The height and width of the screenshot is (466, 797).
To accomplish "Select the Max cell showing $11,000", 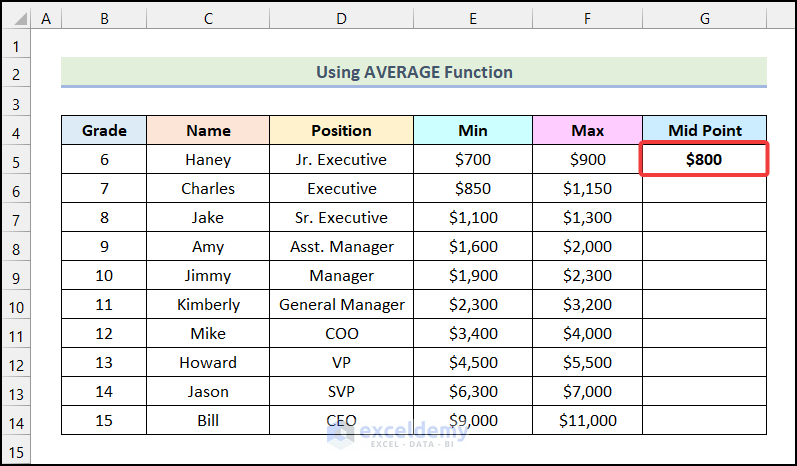I will [588, 420].
